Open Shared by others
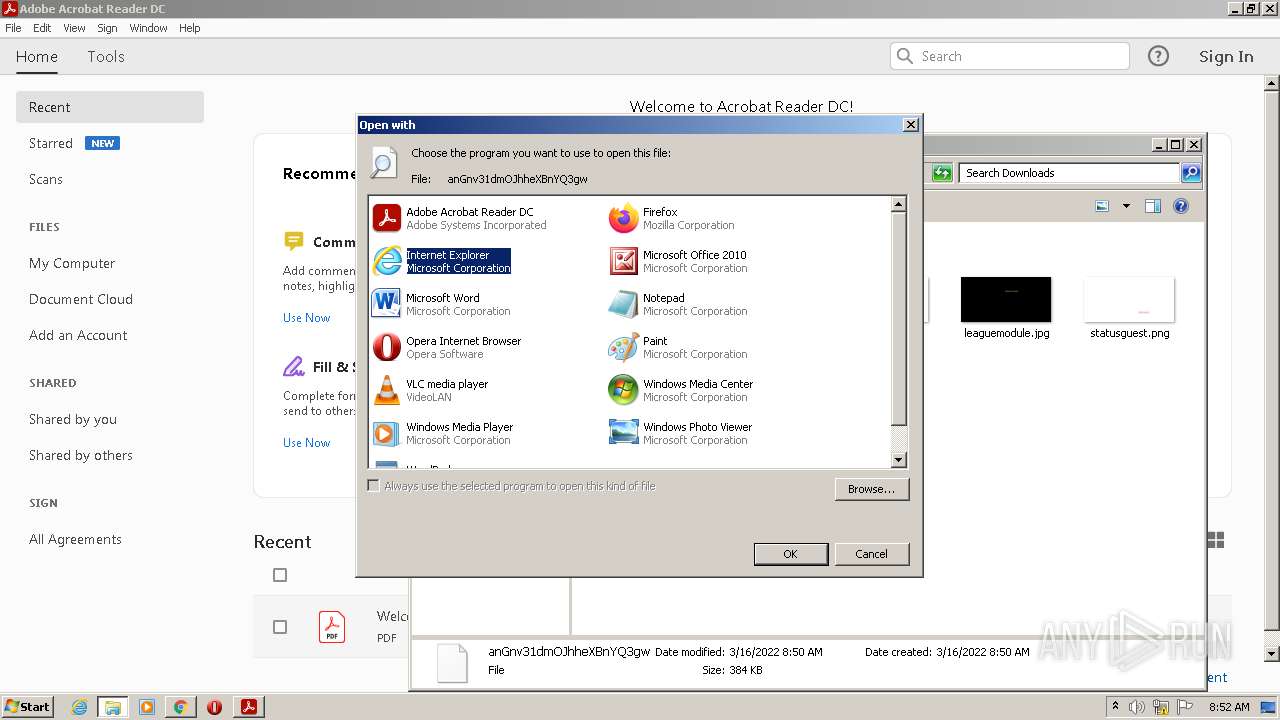Viewport: 1280px width, 720px height. (81, 455)
